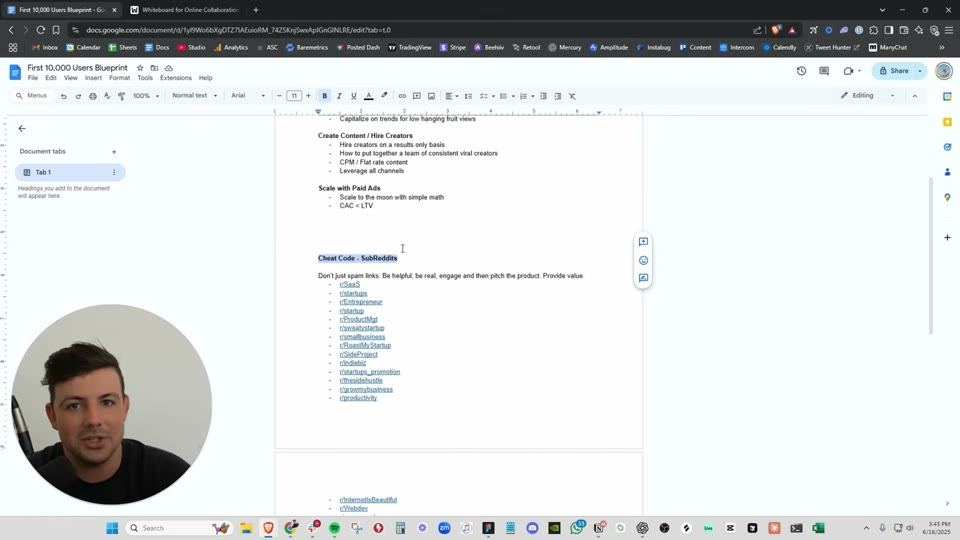Open the r/RoastMyStartup link
This screenshot has height=540, width=960.
pyautogui.click(x=365, y=345)
